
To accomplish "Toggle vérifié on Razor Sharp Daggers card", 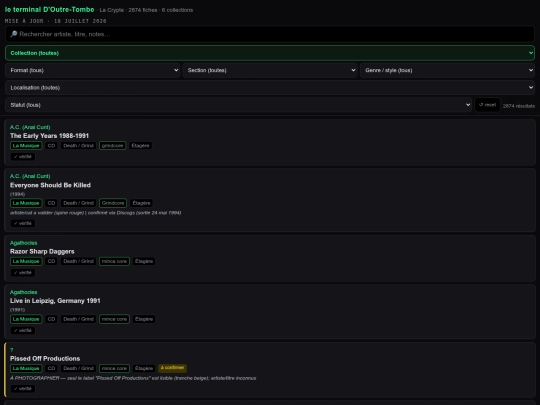I will click(23, 273).
